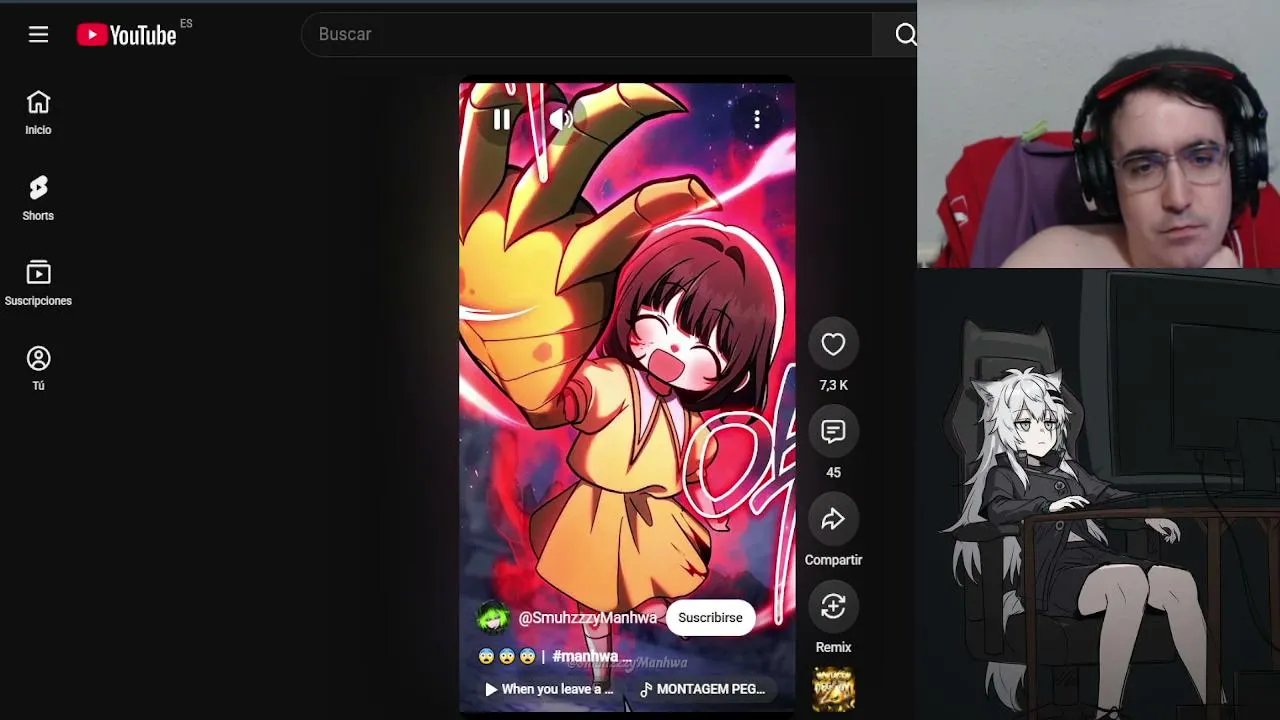Like the Short with heart icon
1280x720 pixels.
click(833, 345)
